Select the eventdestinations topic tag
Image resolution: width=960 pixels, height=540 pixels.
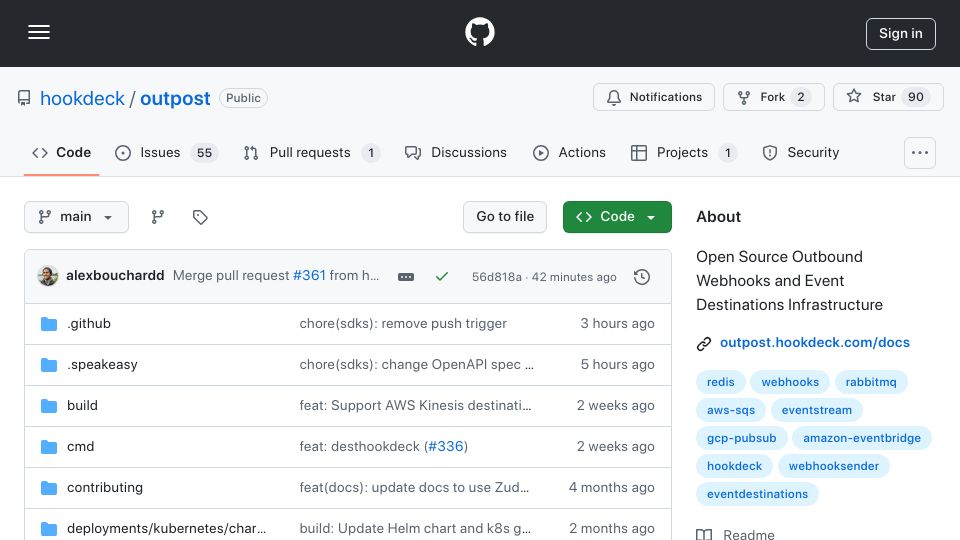point(757,495)
